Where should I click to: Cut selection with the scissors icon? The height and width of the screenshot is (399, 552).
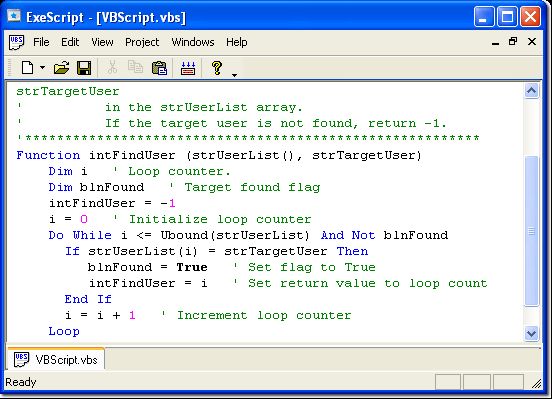pyautogui.click(x=112, y=67)
